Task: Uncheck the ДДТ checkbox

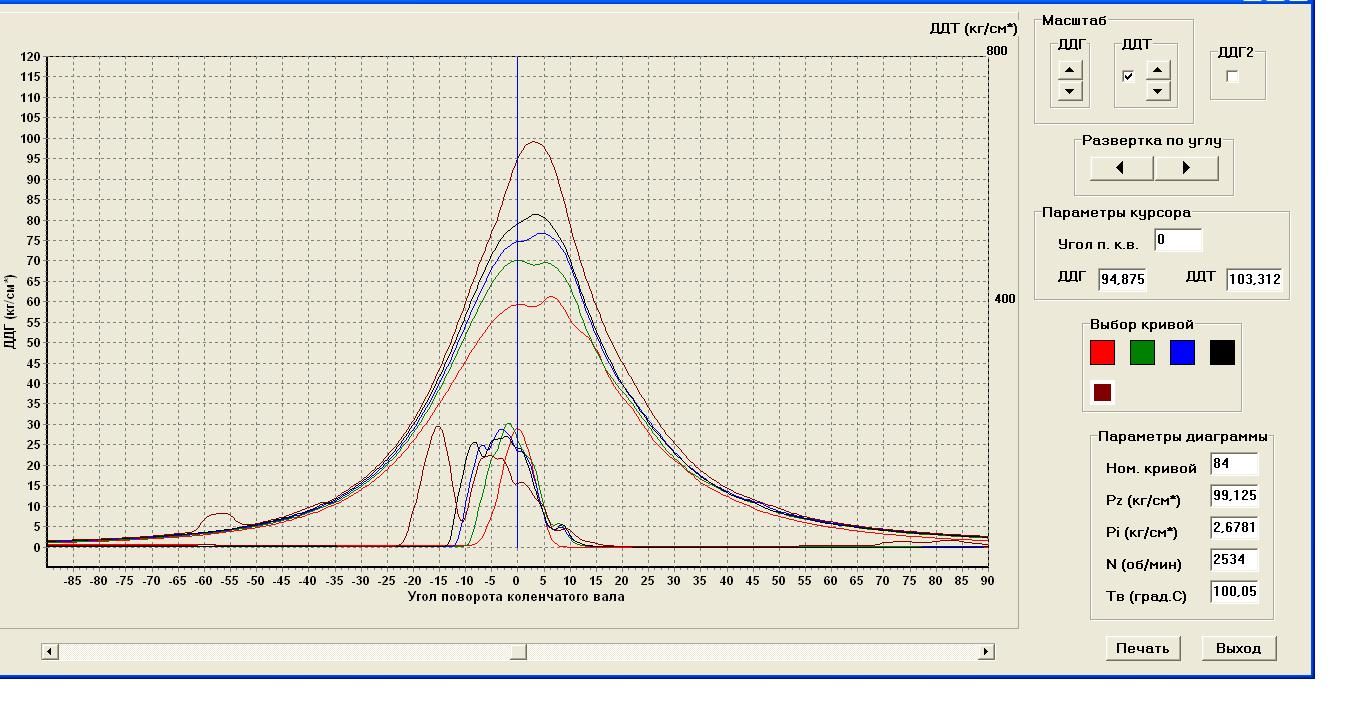Action: (1129, 76)
